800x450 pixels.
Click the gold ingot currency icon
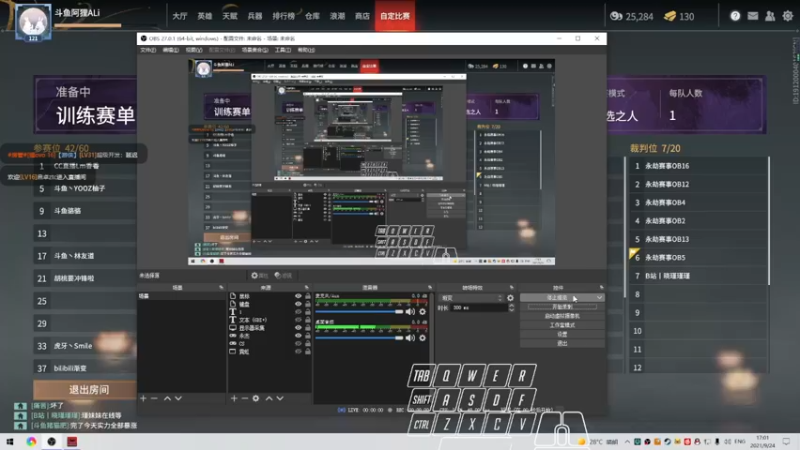(670, 16)
